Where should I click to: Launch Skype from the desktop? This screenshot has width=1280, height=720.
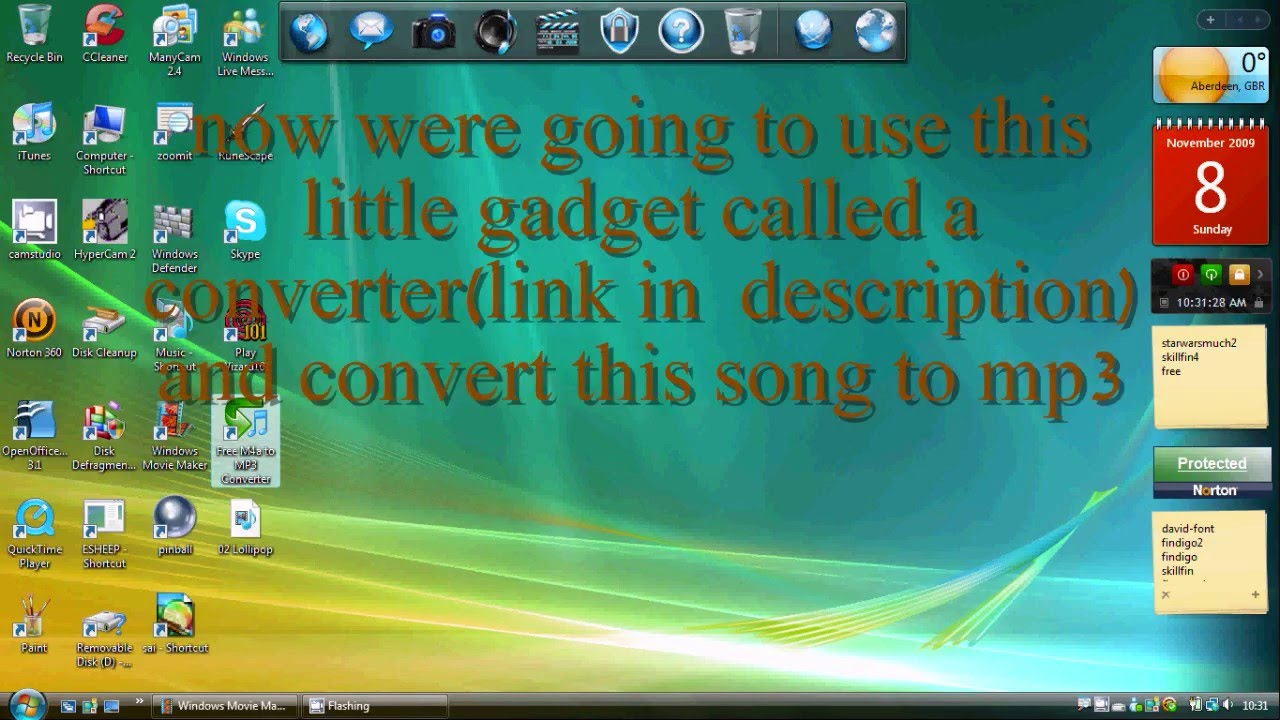point(245,230)
